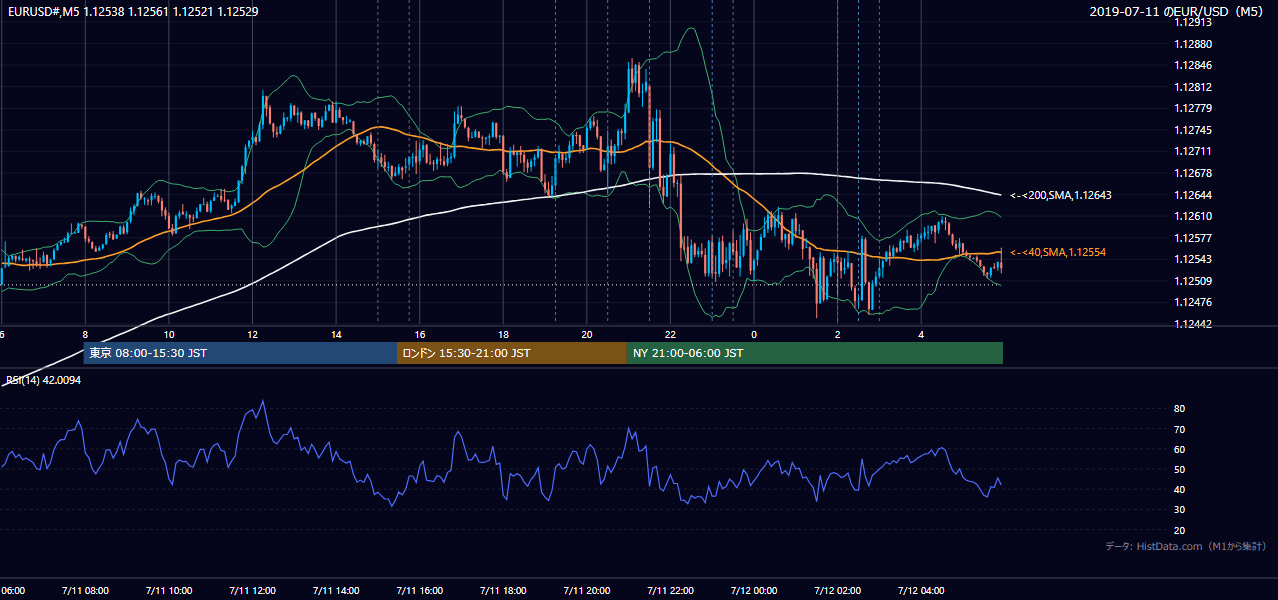This screenshot has height=600, width=1278.
Task: Click hour marker 12 under the price chart
Action: 253,335
